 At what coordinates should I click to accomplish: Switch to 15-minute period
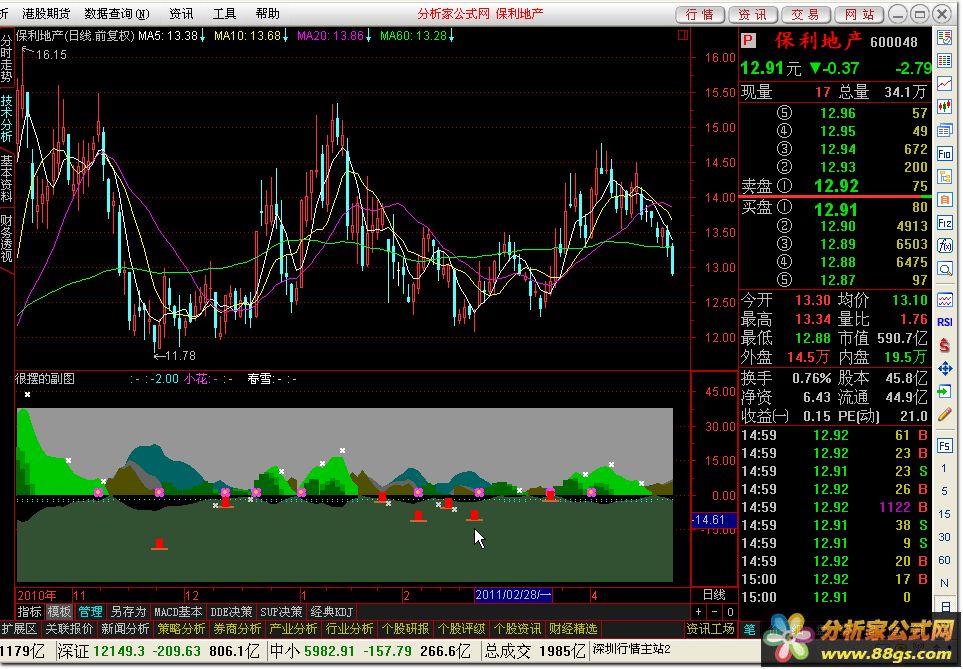click(x=945, y=514)
